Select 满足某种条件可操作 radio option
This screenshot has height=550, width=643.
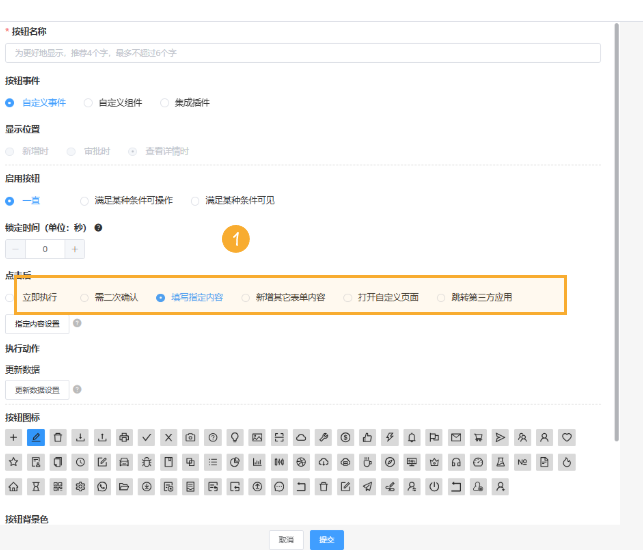coord(127,201)
